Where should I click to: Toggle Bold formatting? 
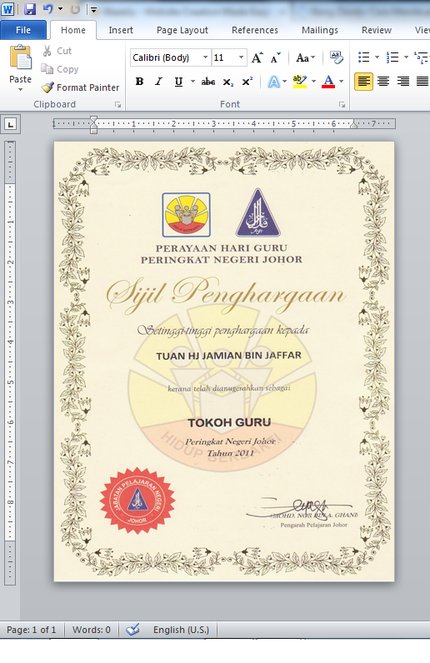(x=140, y=81)
